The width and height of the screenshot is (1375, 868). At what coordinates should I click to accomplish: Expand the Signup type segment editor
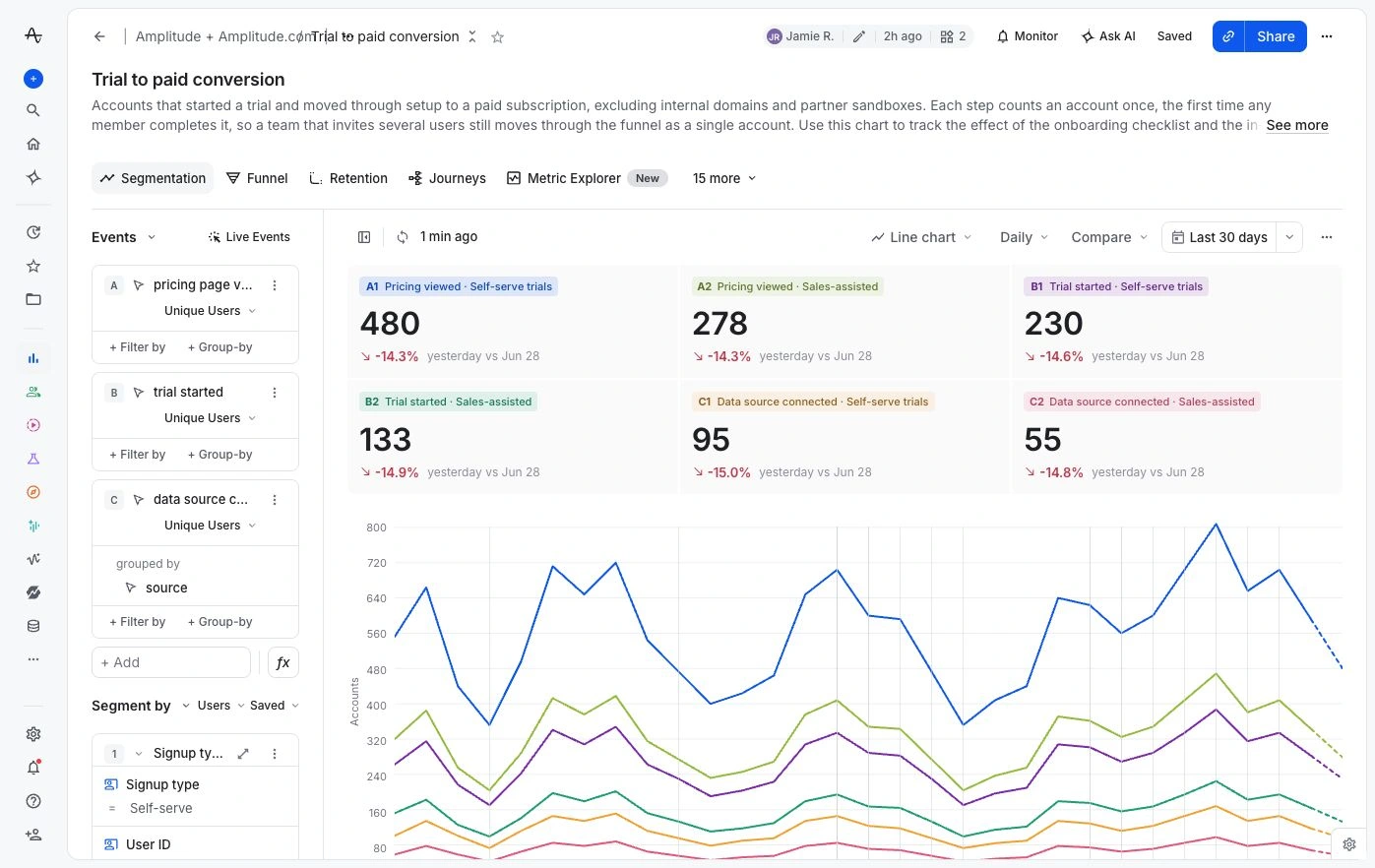(243, 754)
